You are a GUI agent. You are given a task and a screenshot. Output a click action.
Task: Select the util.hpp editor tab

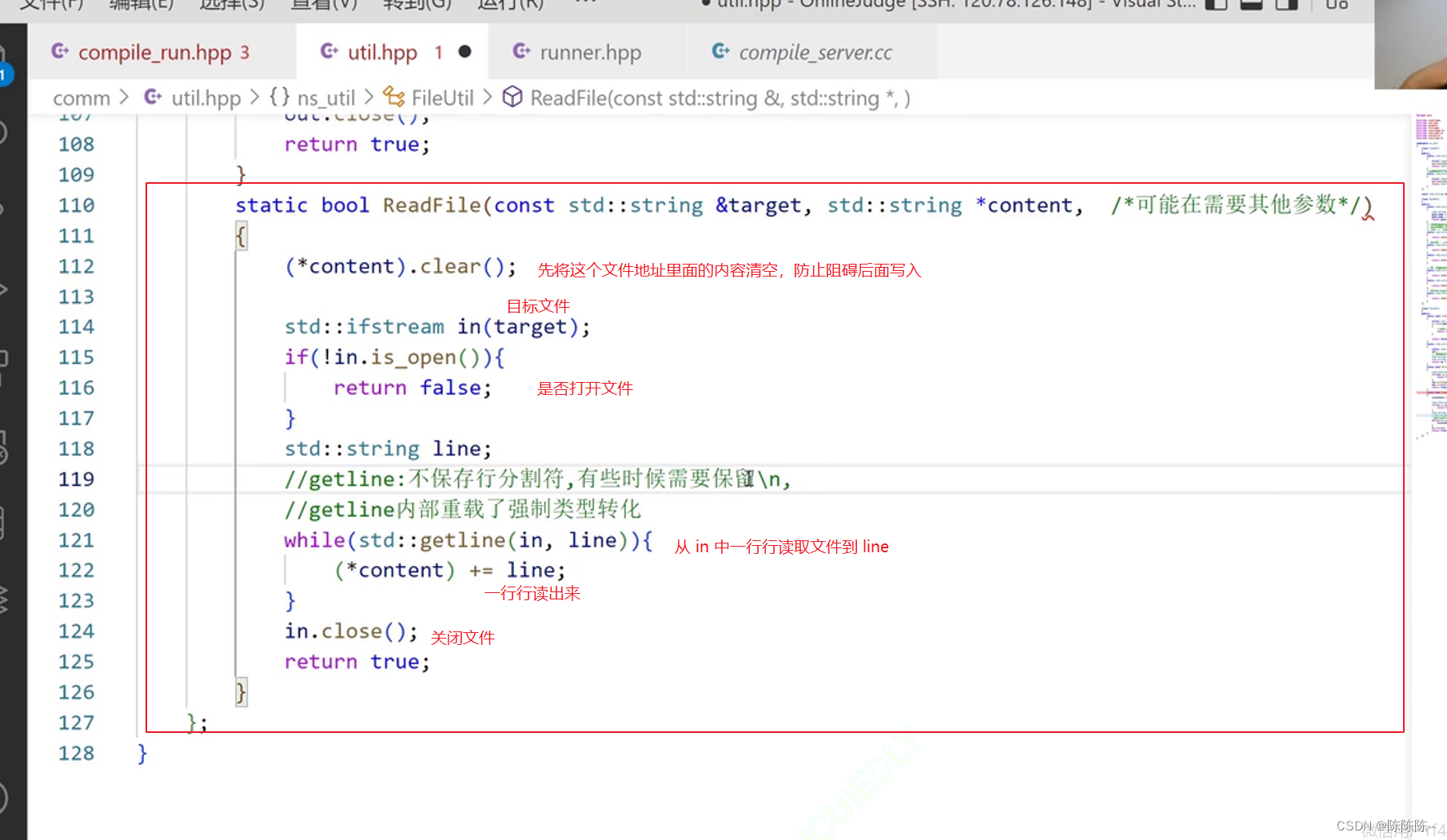point(391,52)
